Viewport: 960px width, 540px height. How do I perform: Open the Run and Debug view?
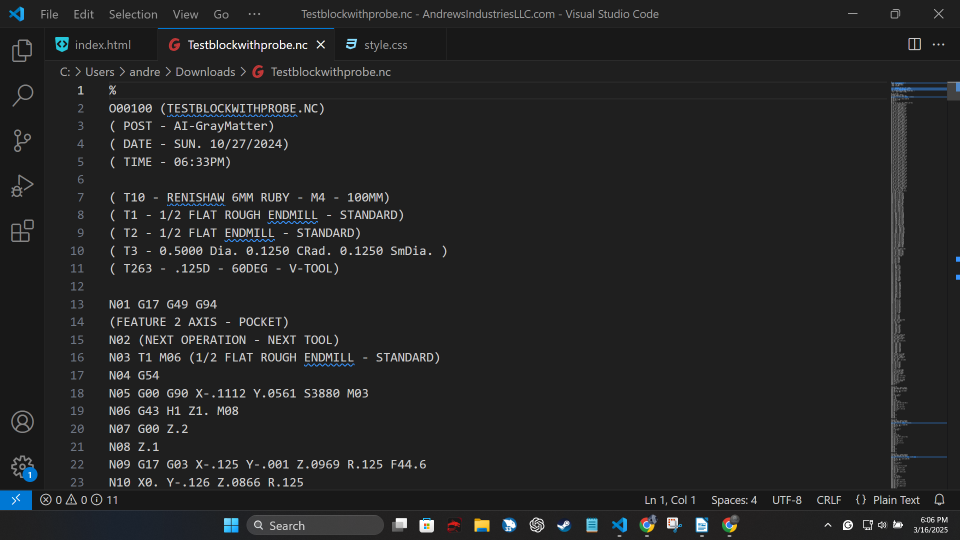[x=22, y=186]
